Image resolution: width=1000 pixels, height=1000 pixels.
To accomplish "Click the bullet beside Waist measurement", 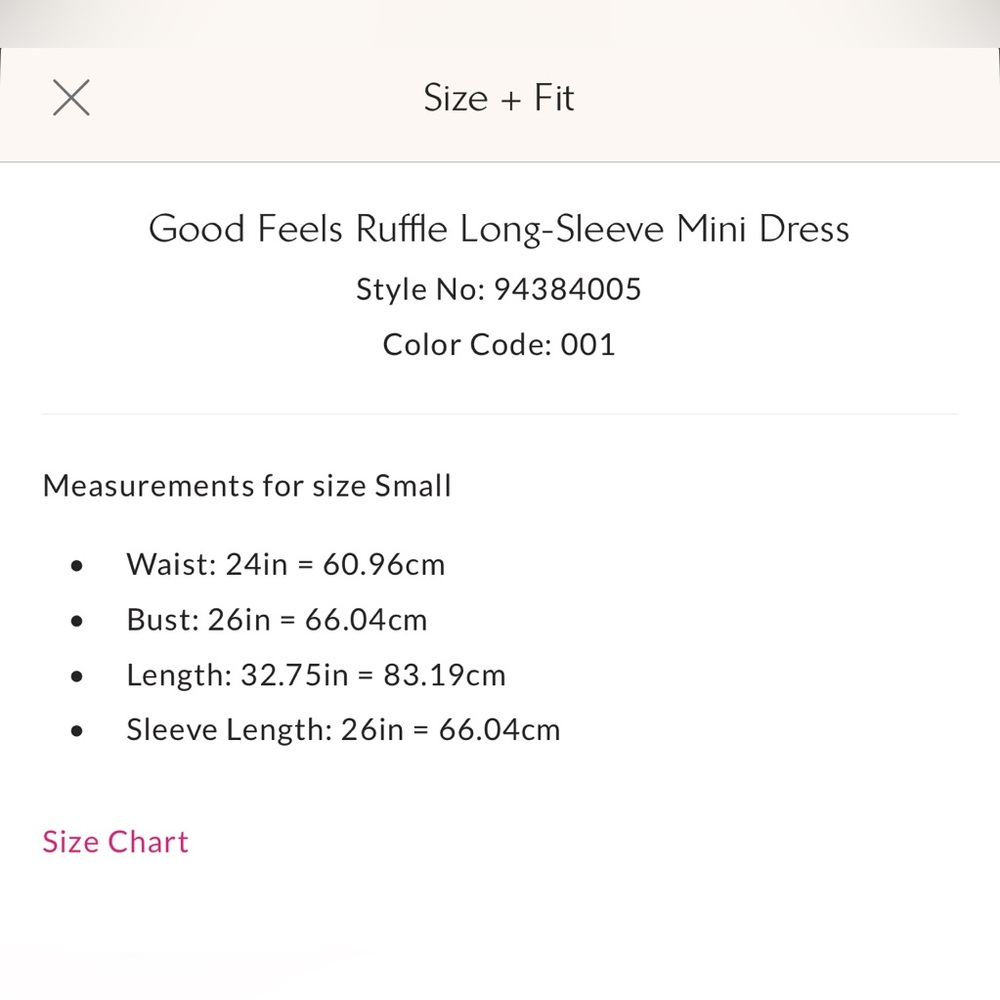I will pyautogui.click(x=77, y=566).
